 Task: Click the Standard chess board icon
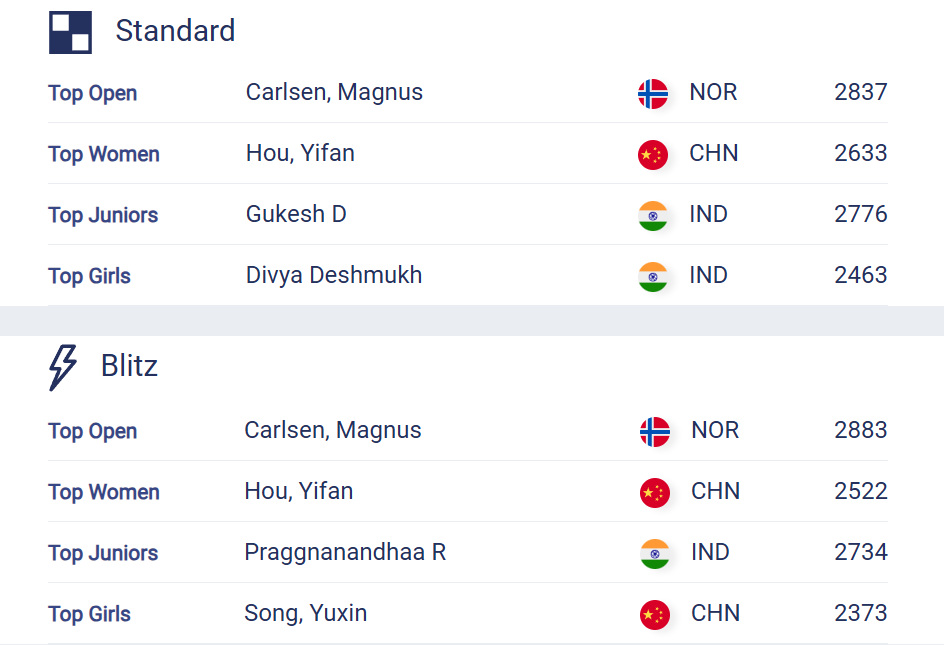[70, 33]
